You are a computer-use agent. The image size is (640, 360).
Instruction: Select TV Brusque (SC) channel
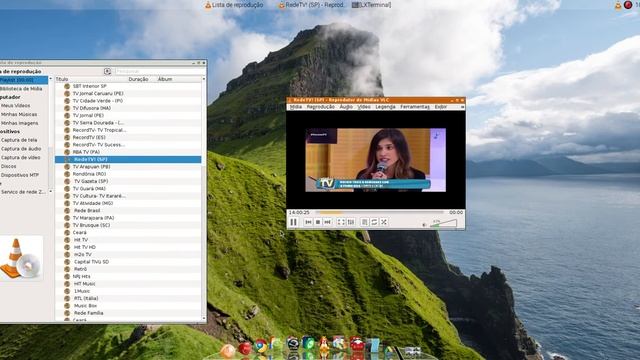[x=128, y=225]
